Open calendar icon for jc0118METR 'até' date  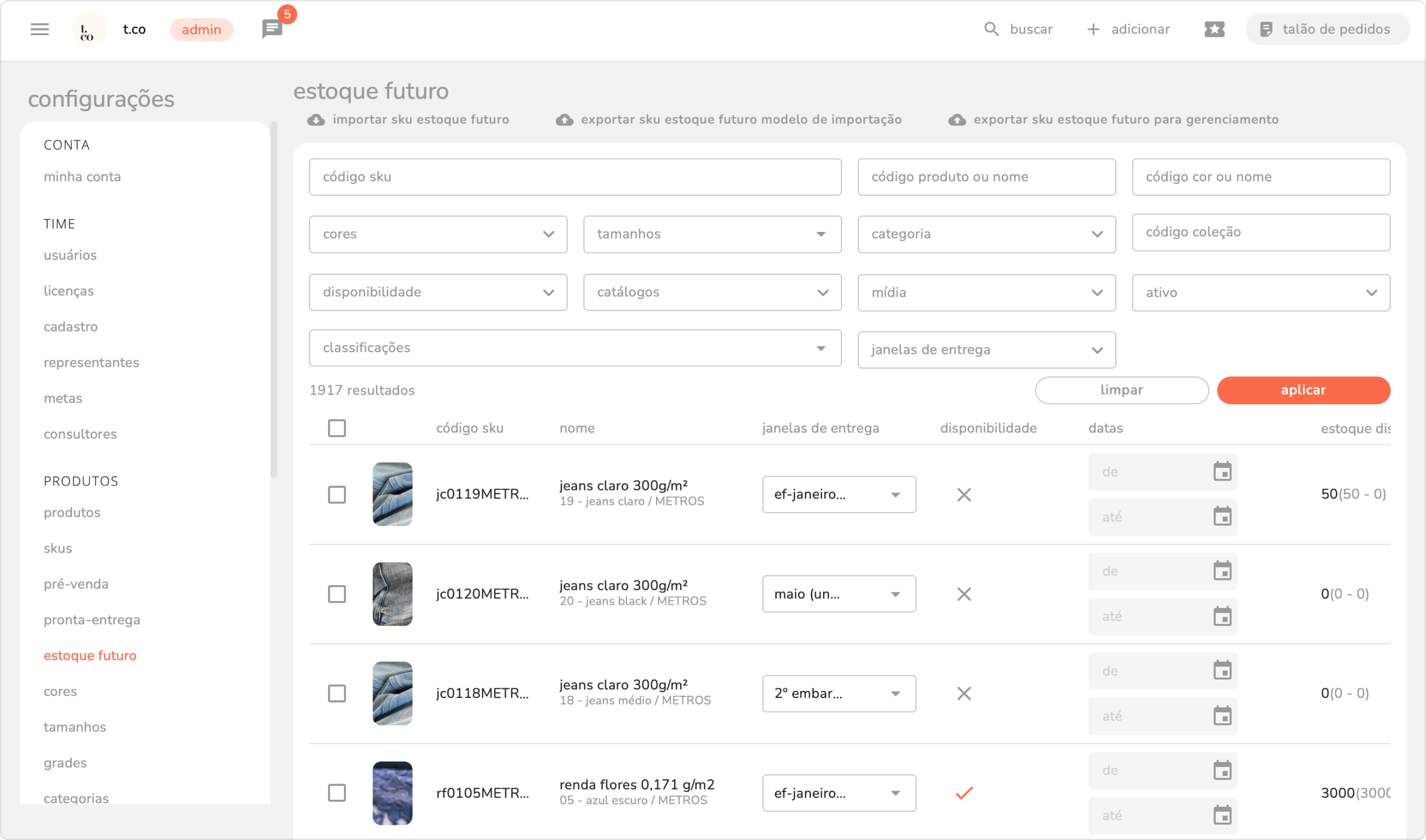[1222, 715]
